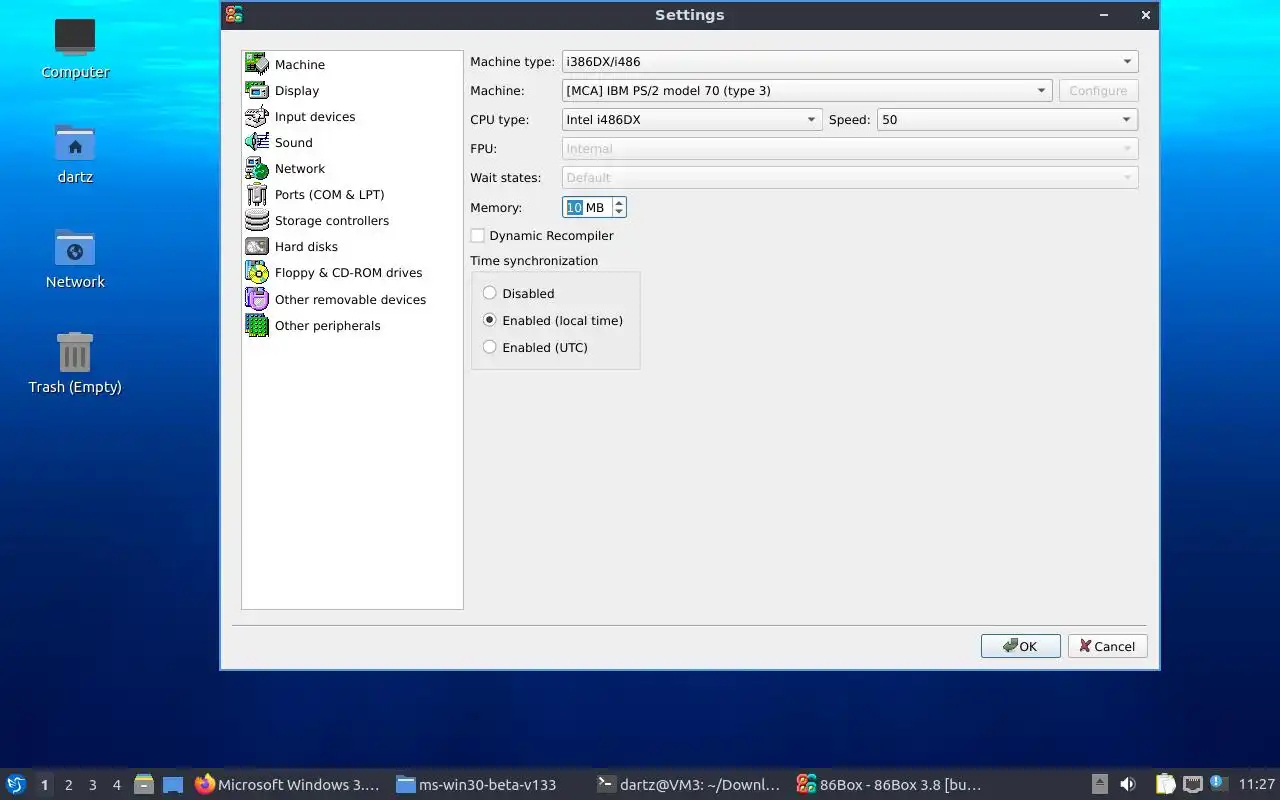Open Other removable devices icon
This screenshot has height=800, width=1280.
click(x=257, y=299)
